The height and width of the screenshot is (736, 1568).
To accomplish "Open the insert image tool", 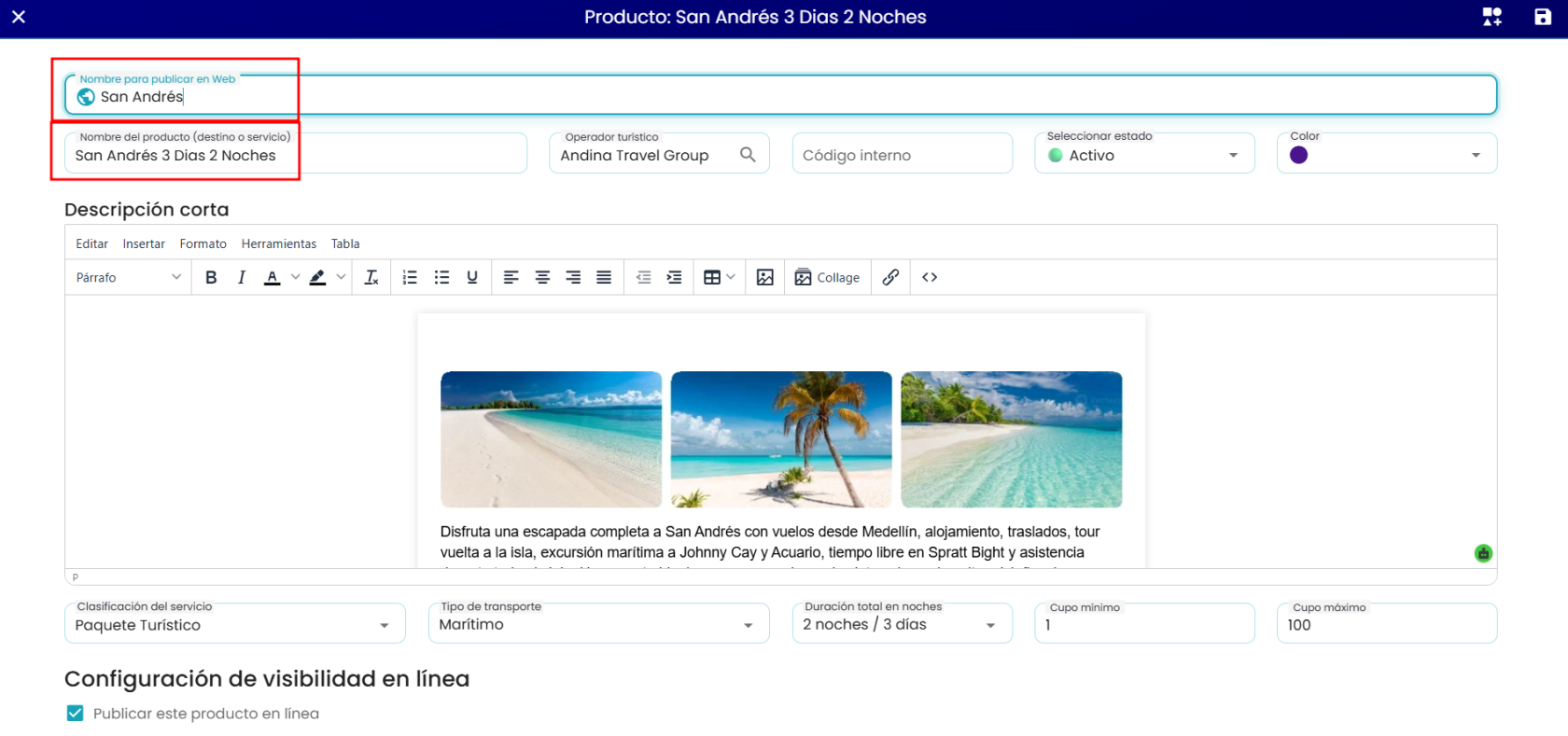I will [765, 277].
